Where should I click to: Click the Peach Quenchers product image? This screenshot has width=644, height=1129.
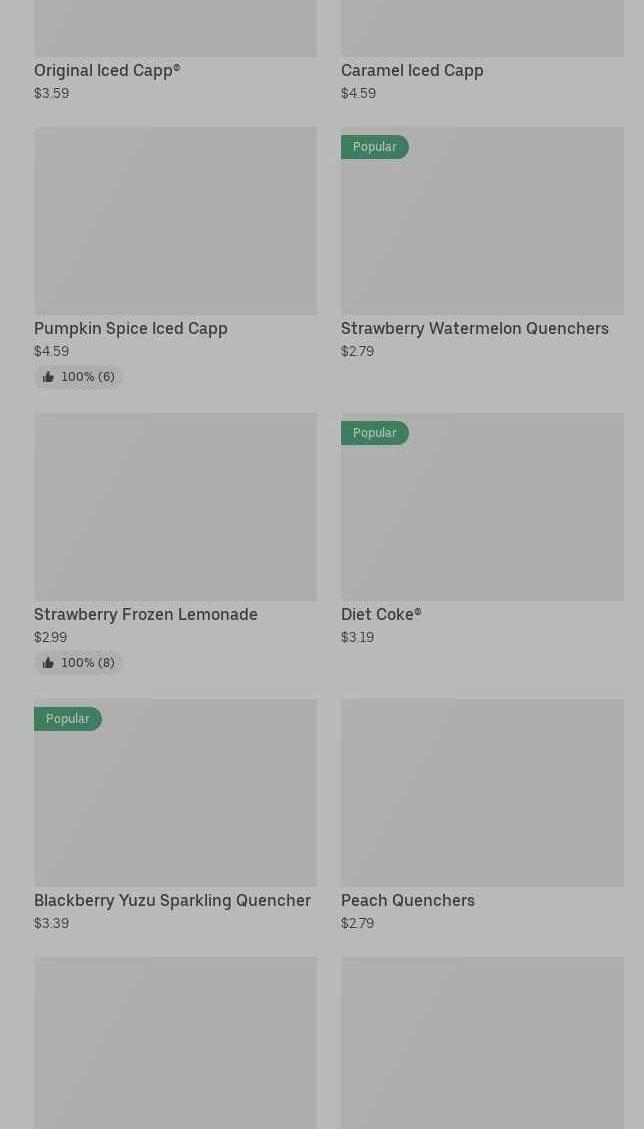click(x=482, y=792)
